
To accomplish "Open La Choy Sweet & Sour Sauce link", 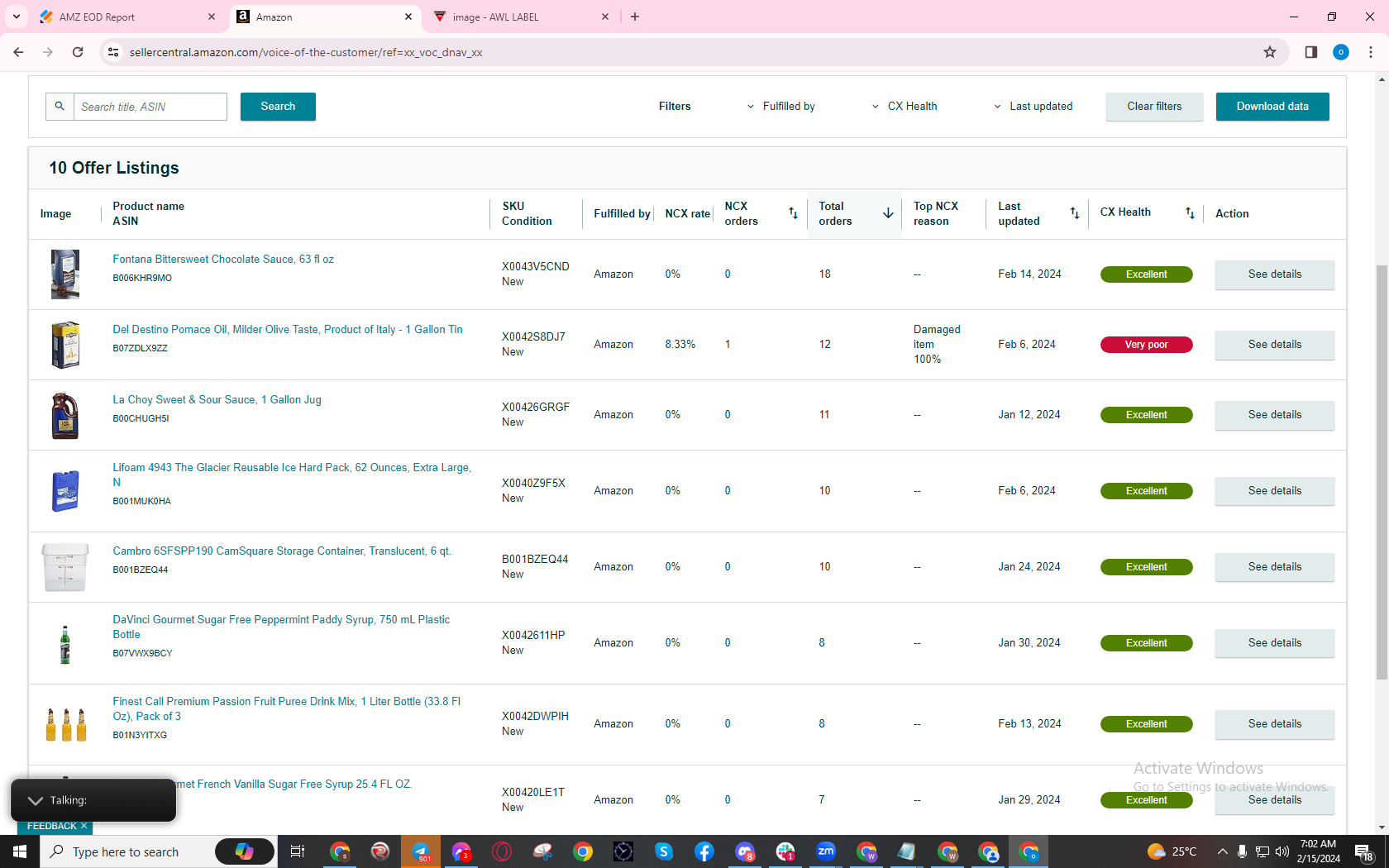I will 217,400.
